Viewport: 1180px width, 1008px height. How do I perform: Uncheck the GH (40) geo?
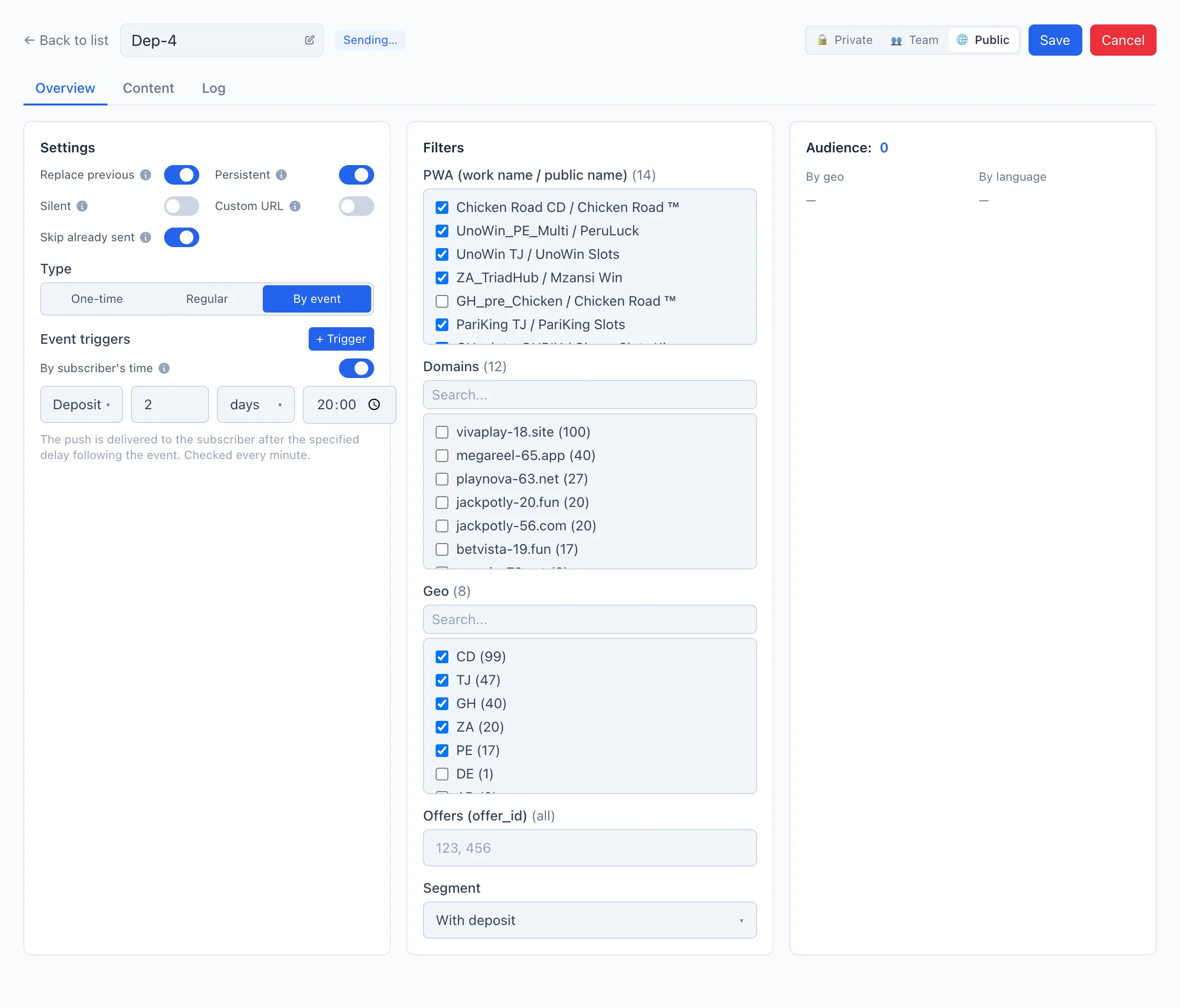442,703
